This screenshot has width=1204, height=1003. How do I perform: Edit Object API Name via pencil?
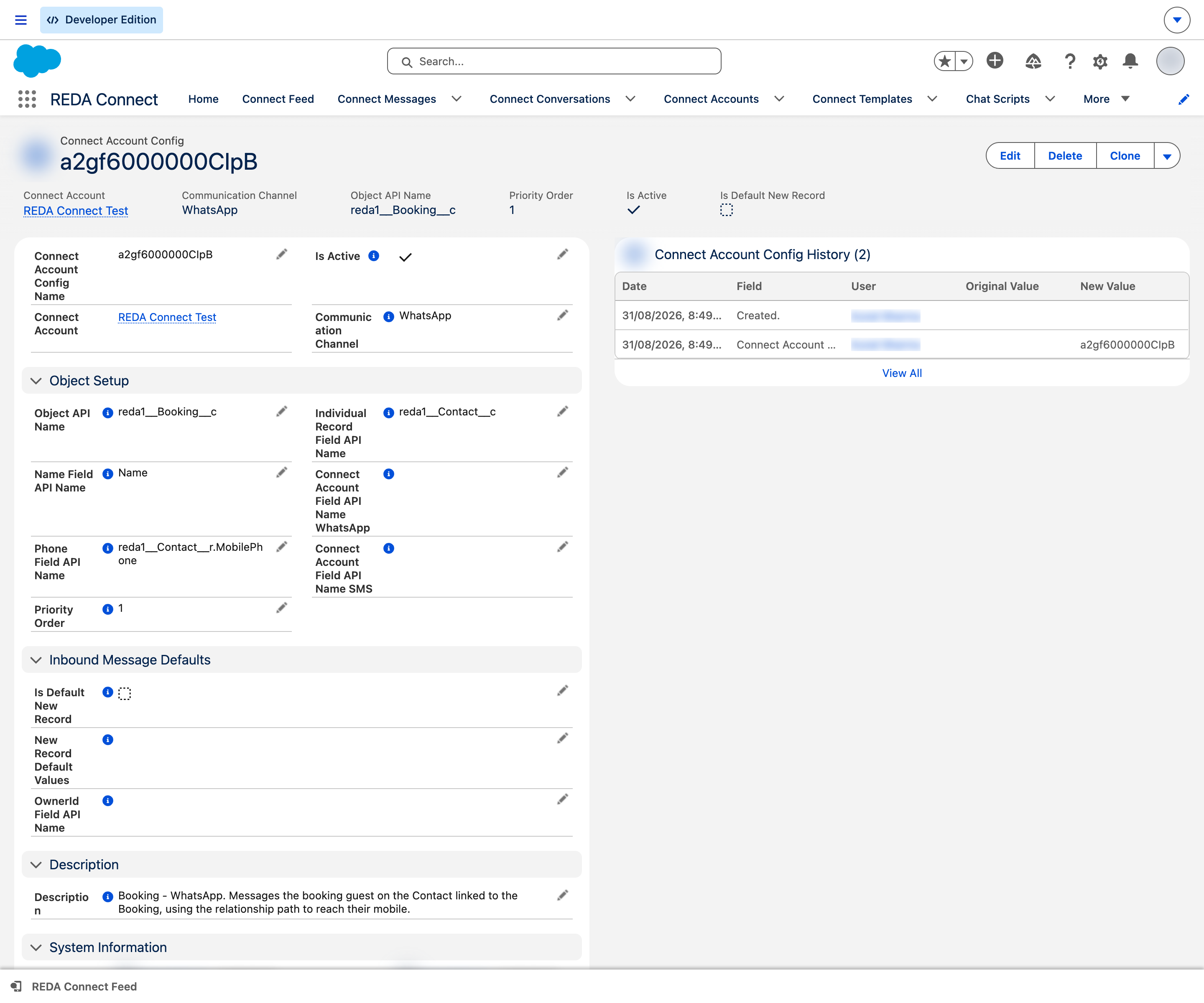click(281, 412)
